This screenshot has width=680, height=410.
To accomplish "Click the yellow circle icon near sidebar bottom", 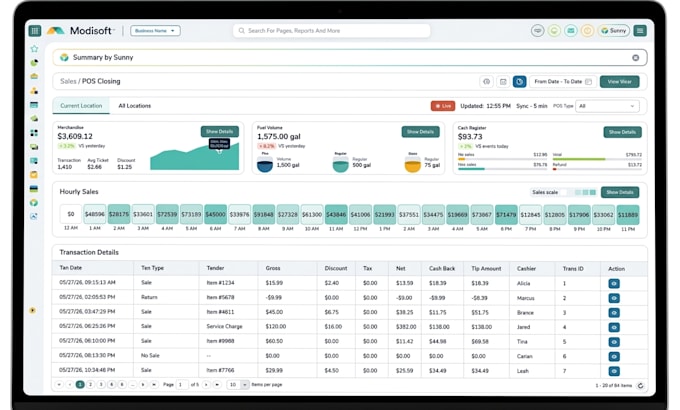I will (x=33, y=311).
